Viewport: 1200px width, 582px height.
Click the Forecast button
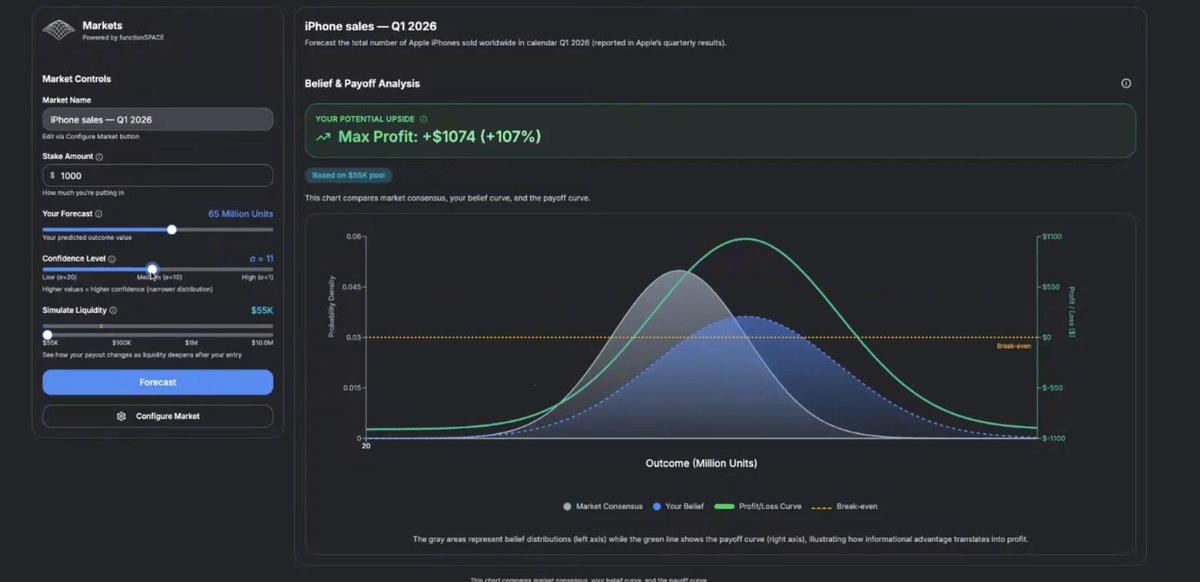coord(157,382)
